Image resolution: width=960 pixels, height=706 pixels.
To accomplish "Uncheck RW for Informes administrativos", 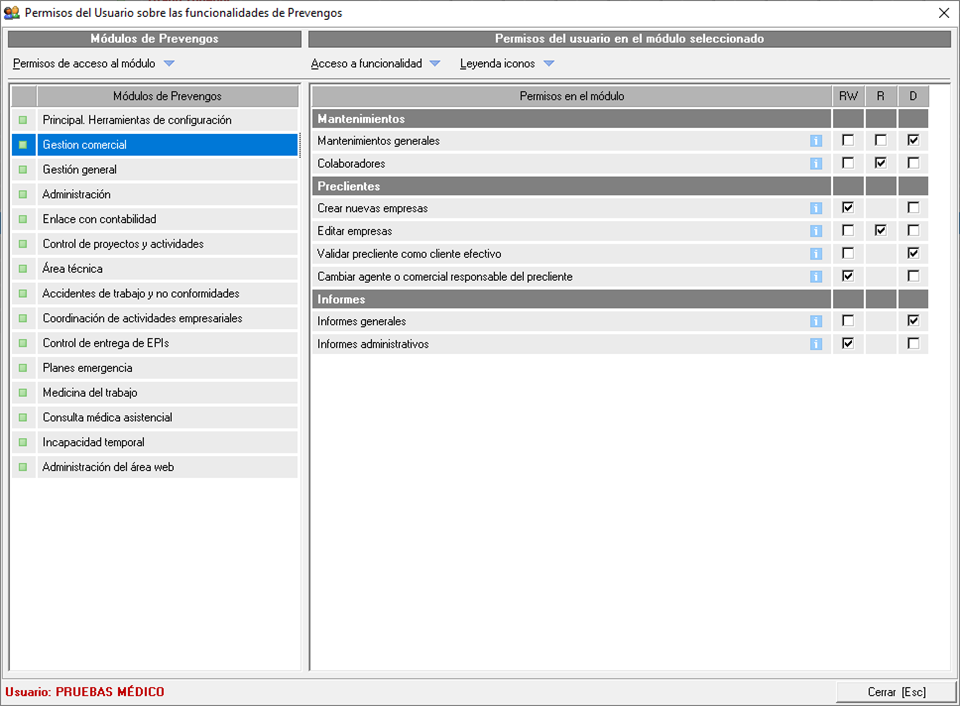I will (x=848, y=343).
